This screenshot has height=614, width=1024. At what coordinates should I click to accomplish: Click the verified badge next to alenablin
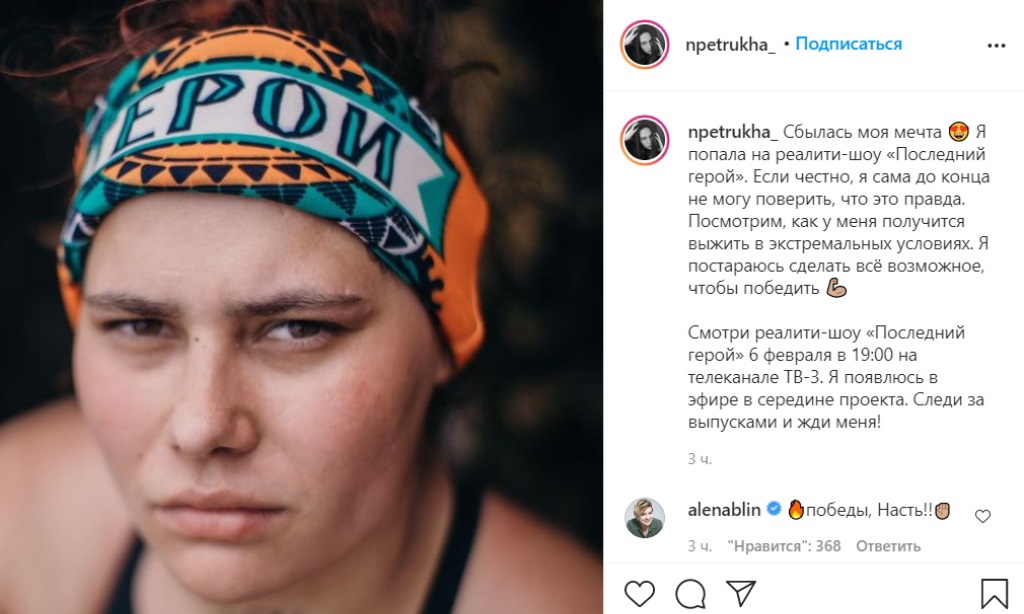[774, 509]
